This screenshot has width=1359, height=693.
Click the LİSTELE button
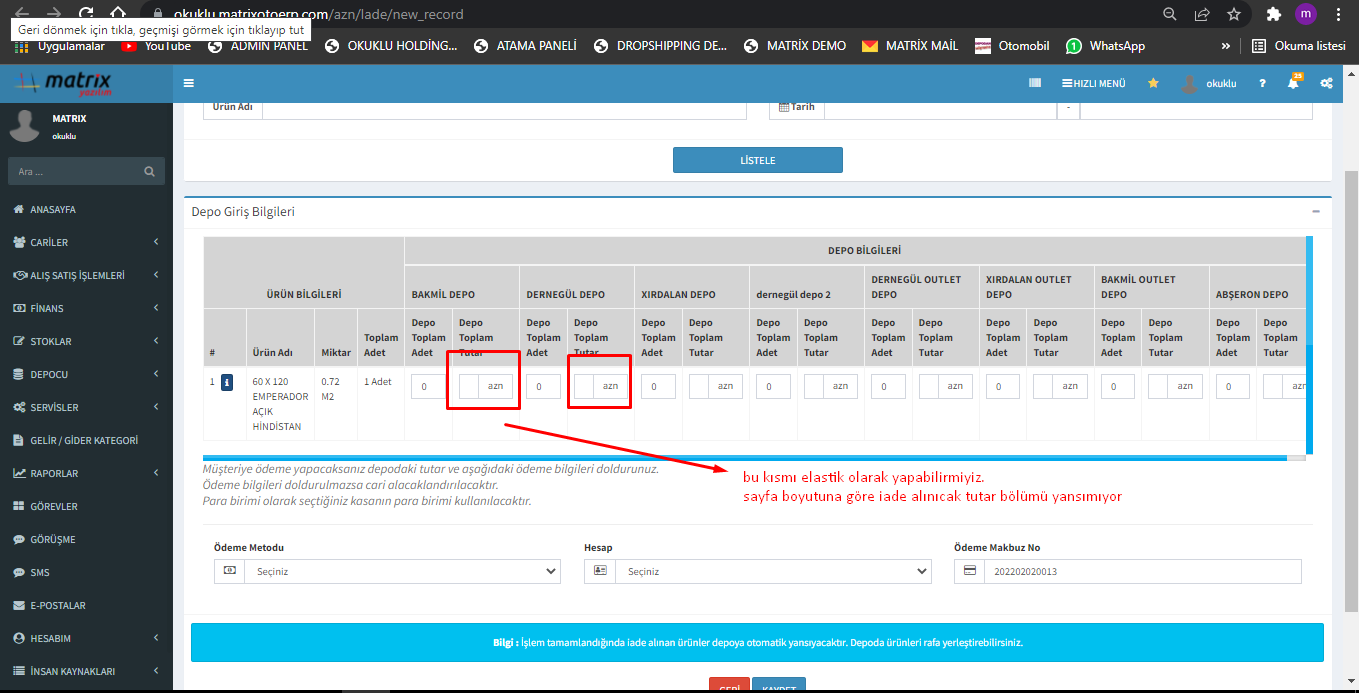(x=757, y=160)
